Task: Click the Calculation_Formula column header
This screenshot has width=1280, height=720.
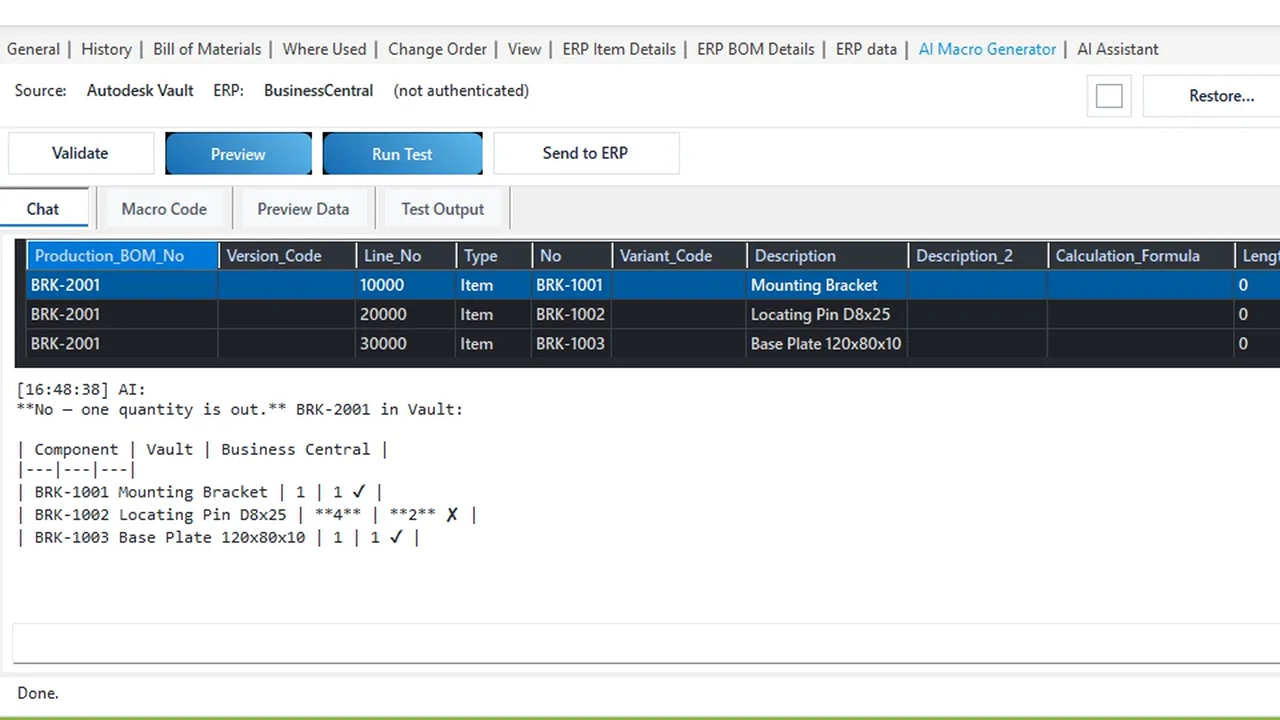Action: (x=1141, y=256)
